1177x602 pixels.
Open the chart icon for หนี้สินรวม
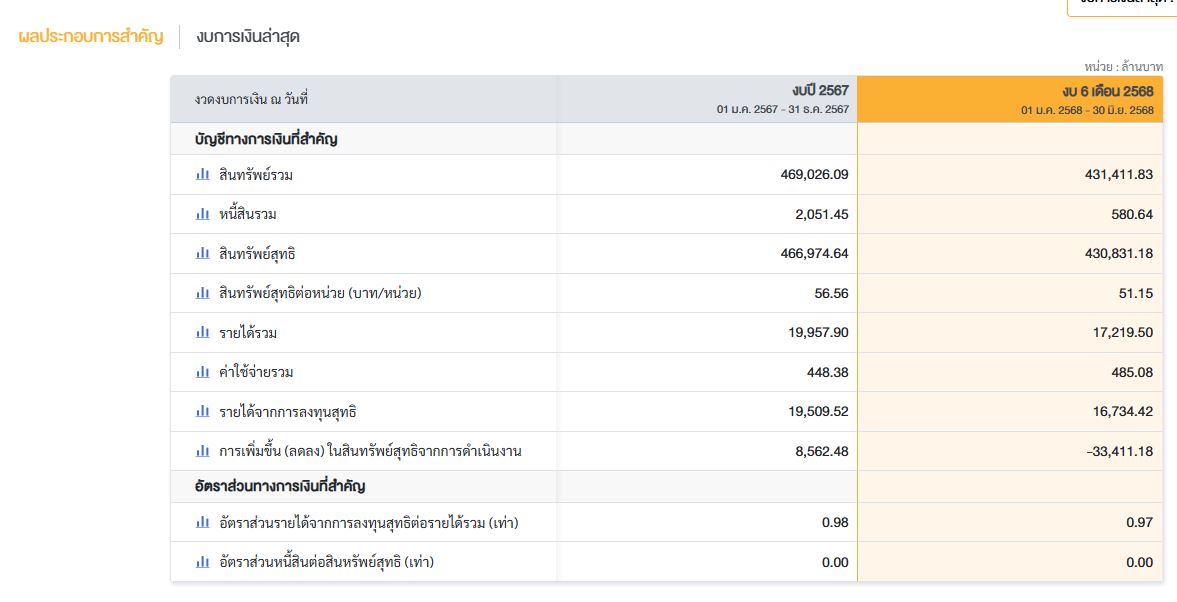coord(203,214)
